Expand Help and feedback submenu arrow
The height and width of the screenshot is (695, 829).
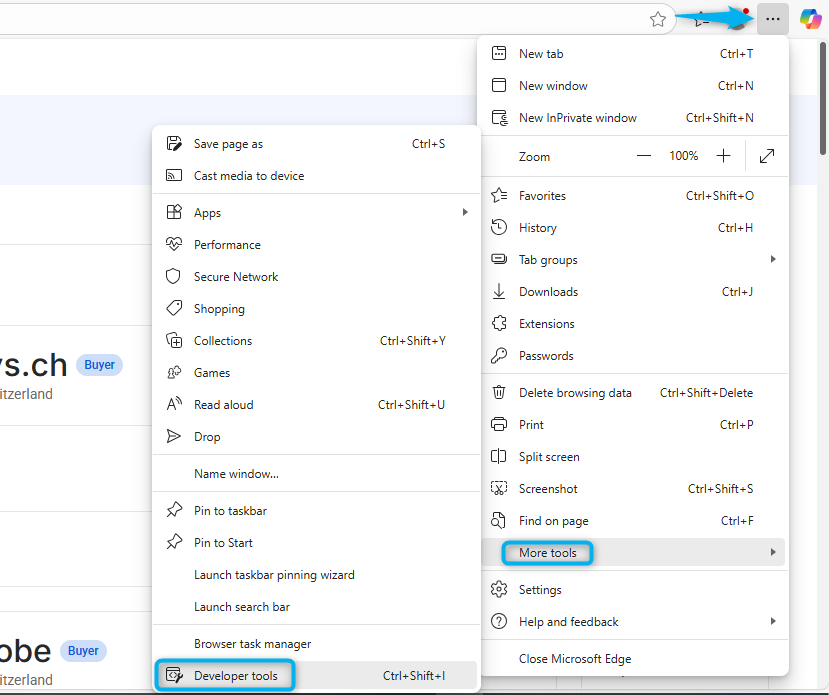tap(773, 621)
